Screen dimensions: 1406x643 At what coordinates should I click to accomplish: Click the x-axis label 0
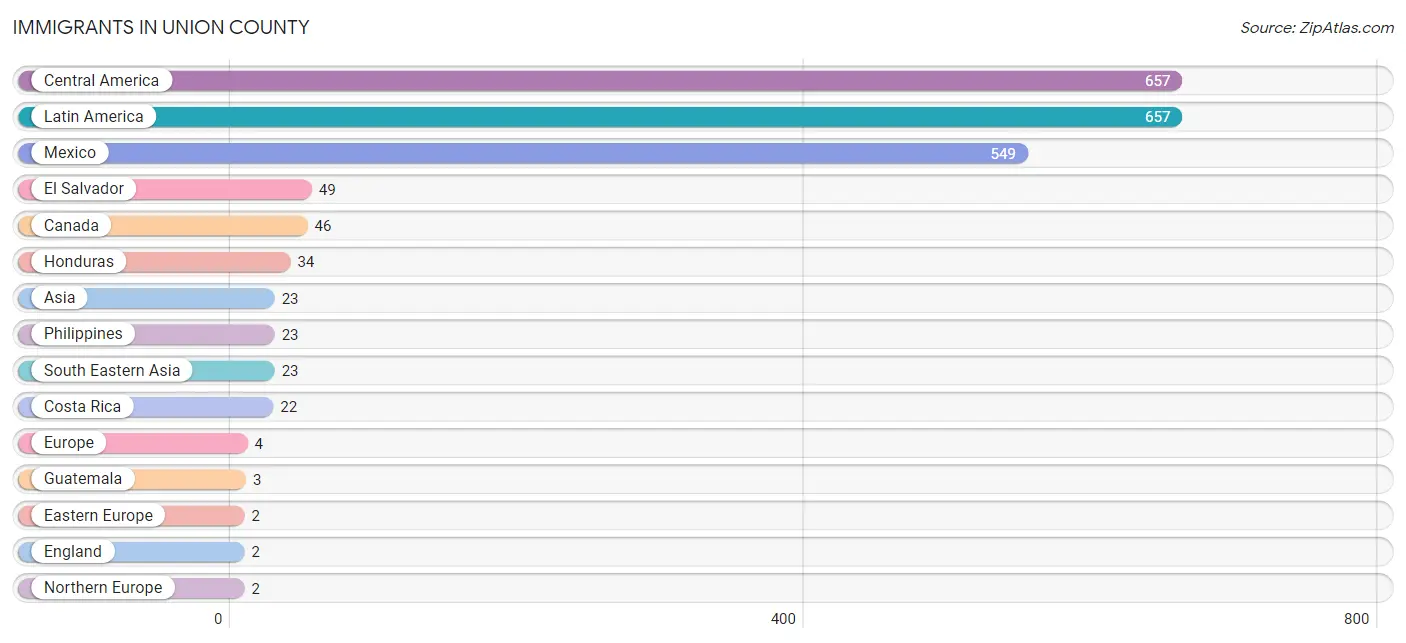click(218, 619)
